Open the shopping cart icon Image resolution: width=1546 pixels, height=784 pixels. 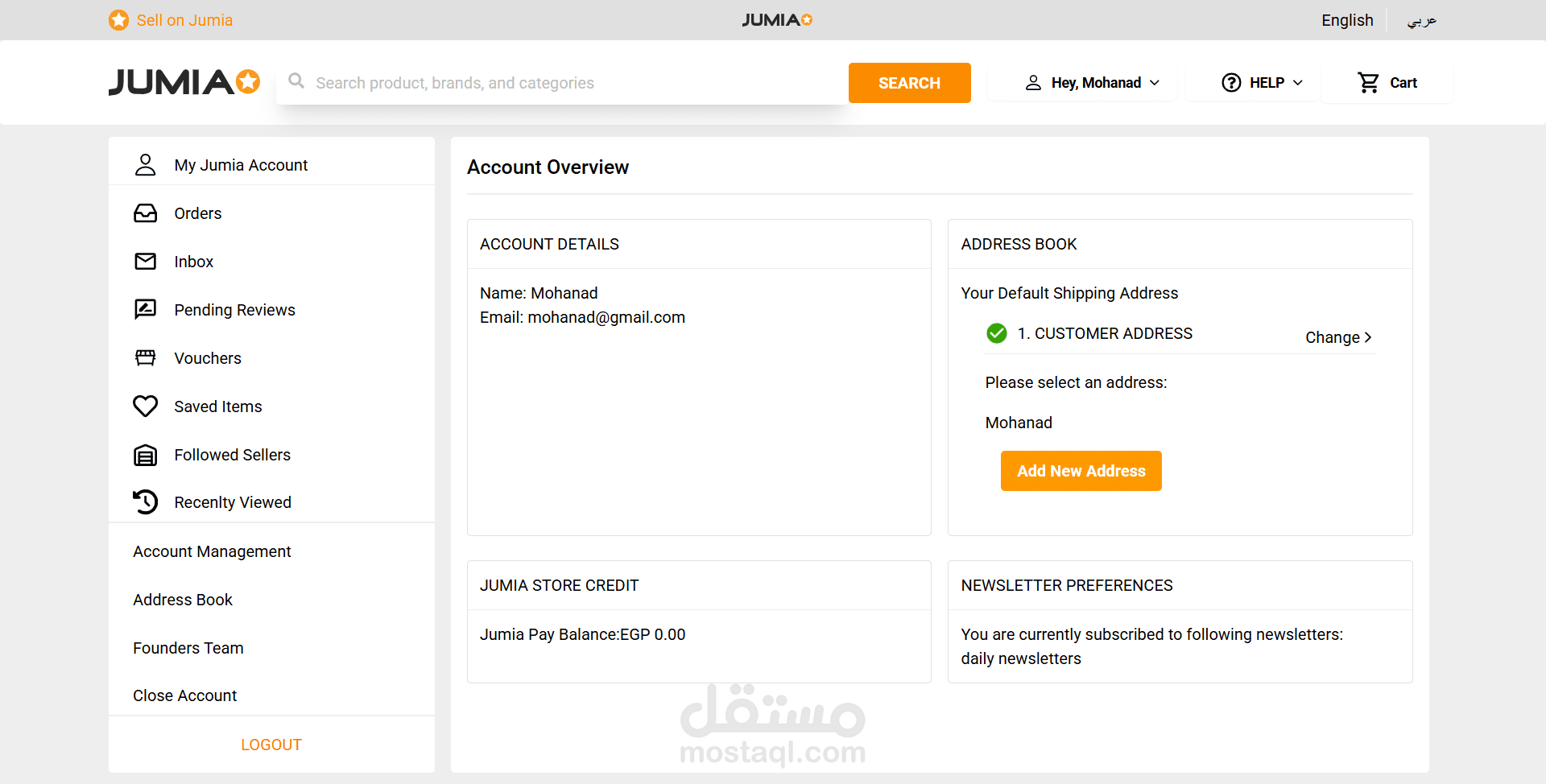click(1368, 83)
